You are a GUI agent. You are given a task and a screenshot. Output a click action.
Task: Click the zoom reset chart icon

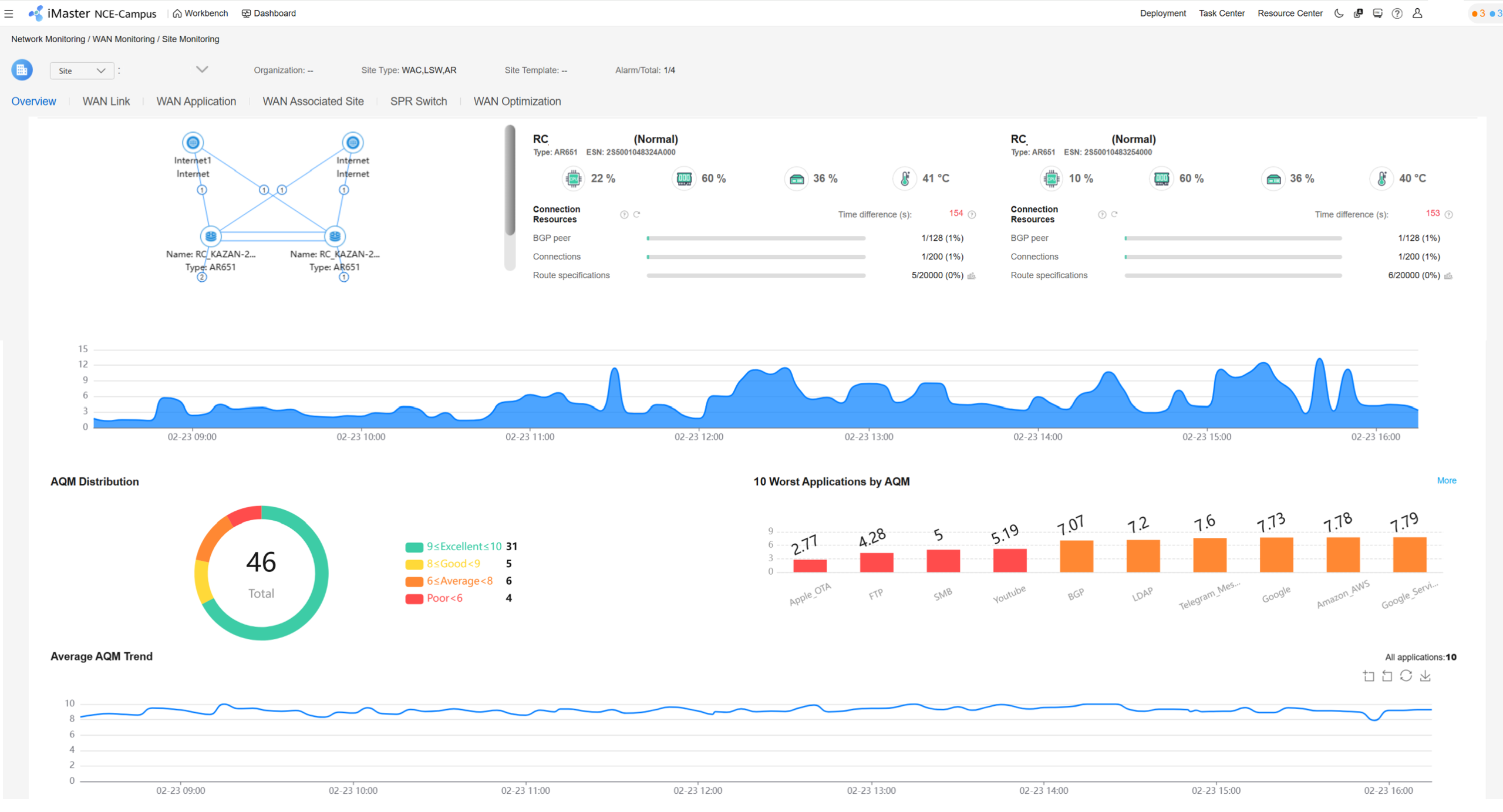click(x=1387, y=676)
